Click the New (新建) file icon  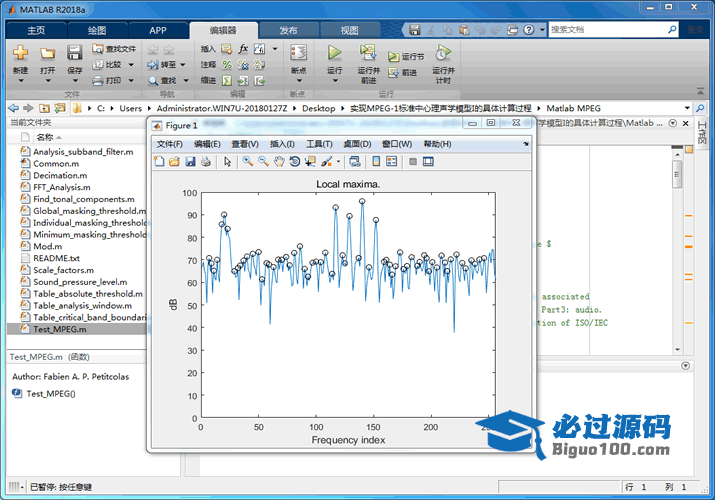tap(20, 53)
